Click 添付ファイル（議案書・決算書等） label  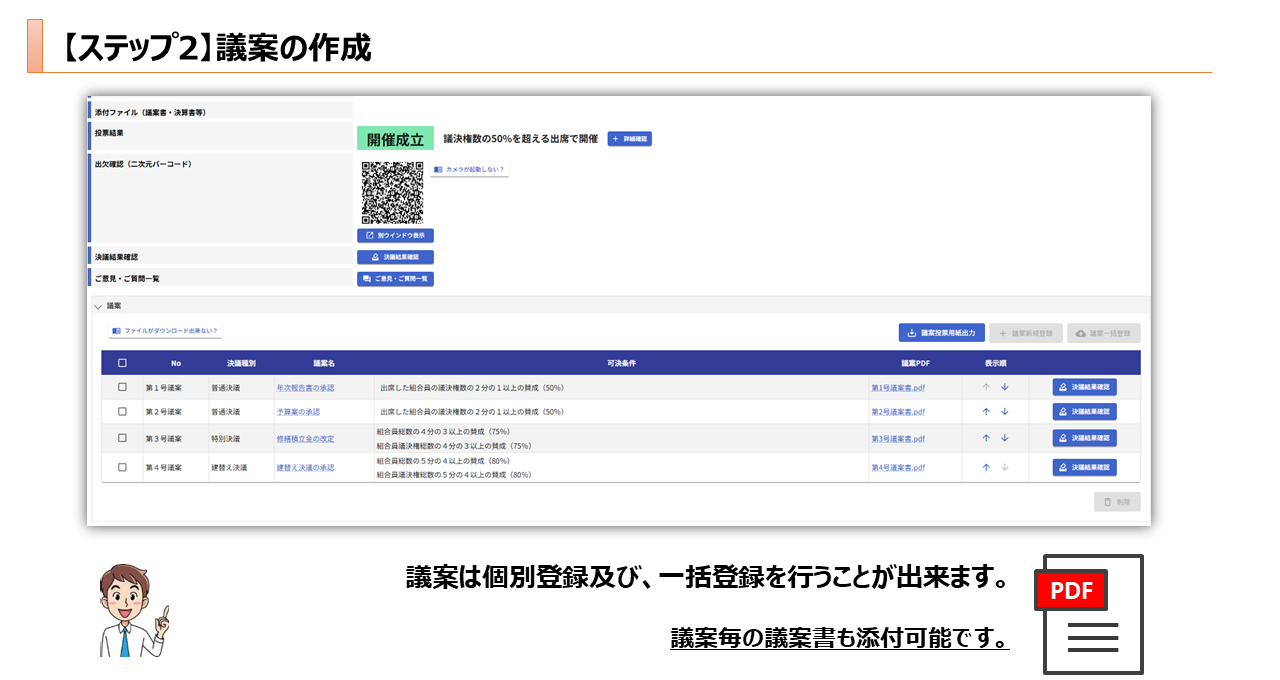pos(151,112)
